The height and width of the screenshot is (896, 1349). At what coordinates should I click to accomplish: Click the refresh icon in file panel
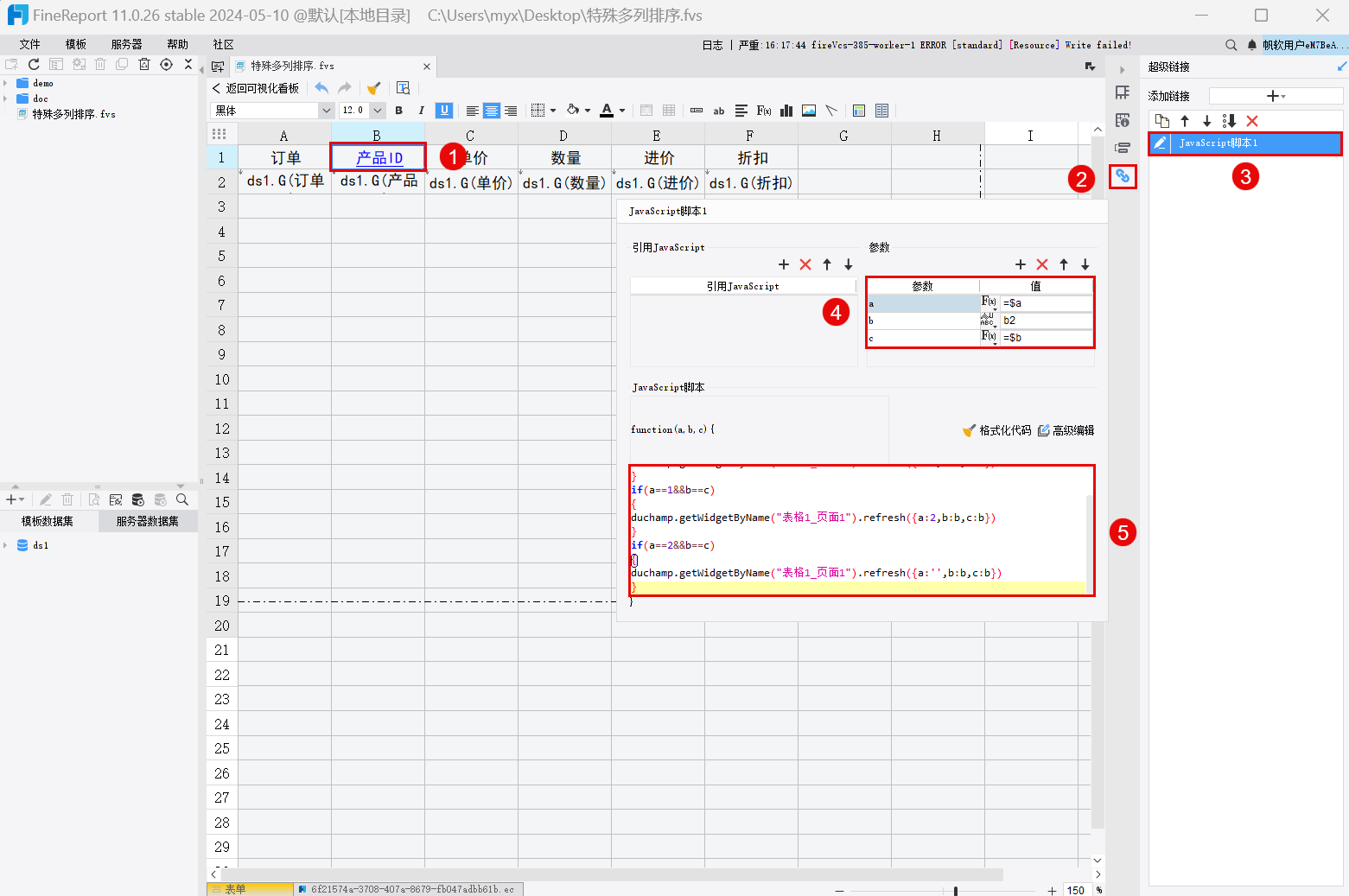tap(34, 65)
